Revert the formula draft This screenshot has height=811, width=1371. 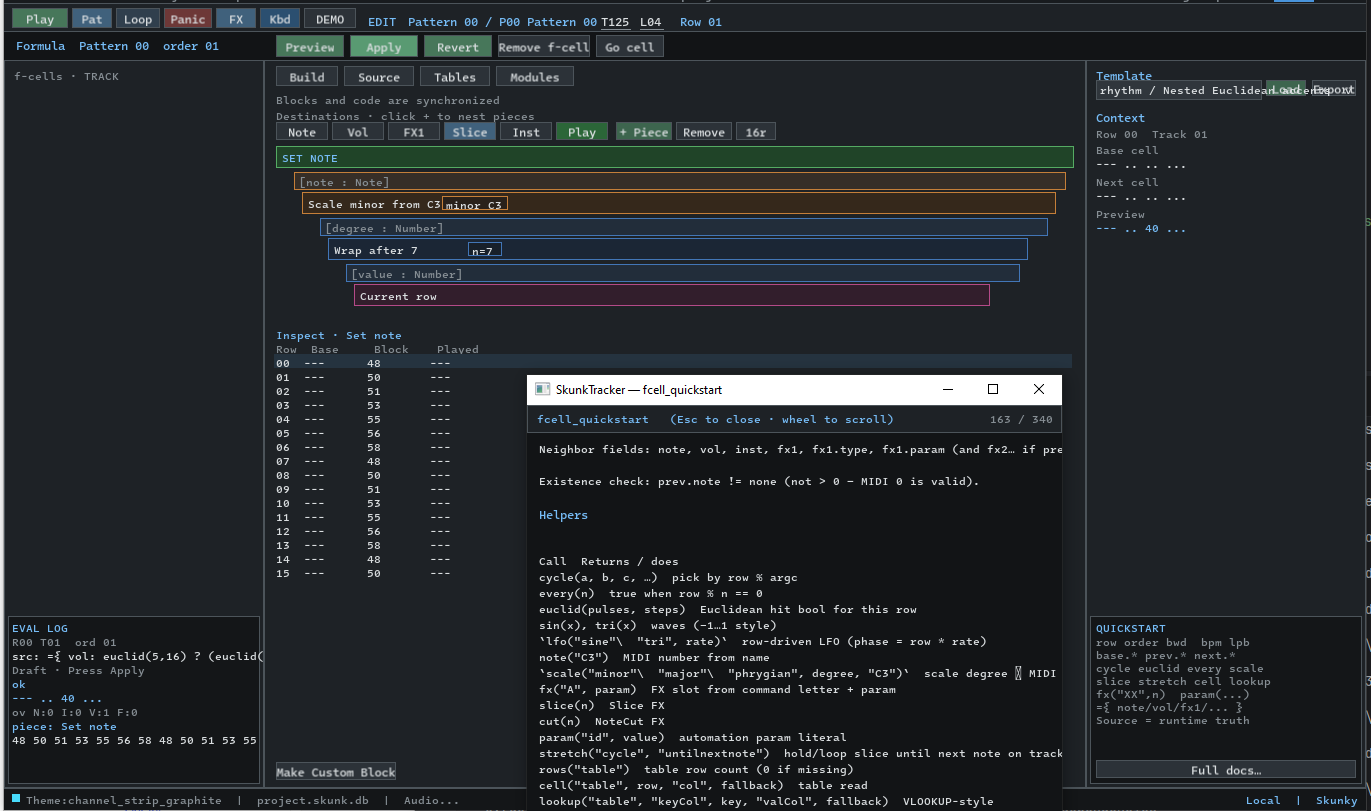[x=458, y=47]
